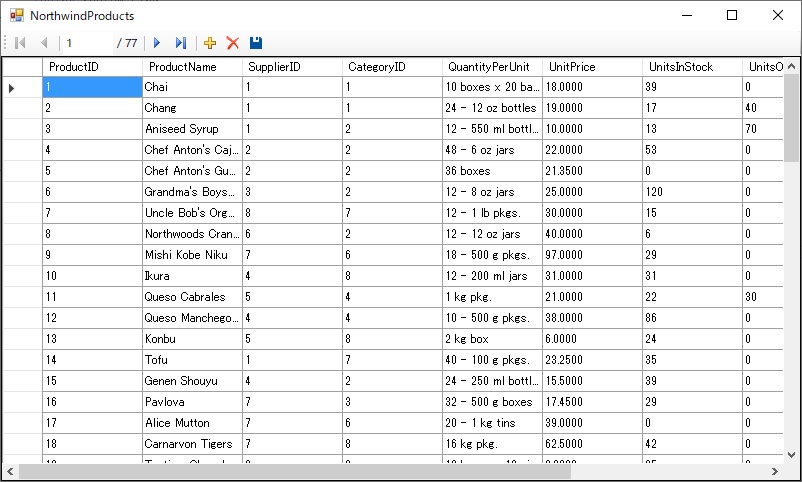Select the Pavlova product name cell

tap(192, 402)
